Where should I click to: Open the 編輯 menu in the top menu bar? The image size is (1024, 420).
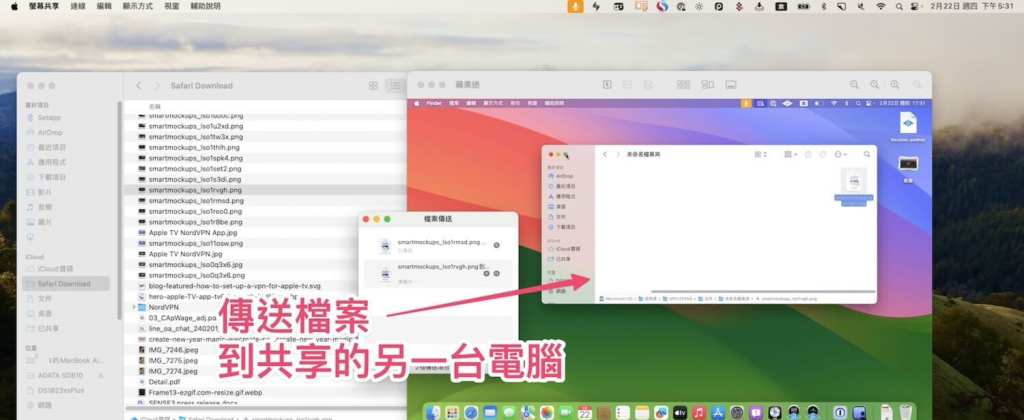(x=104, y=6)
